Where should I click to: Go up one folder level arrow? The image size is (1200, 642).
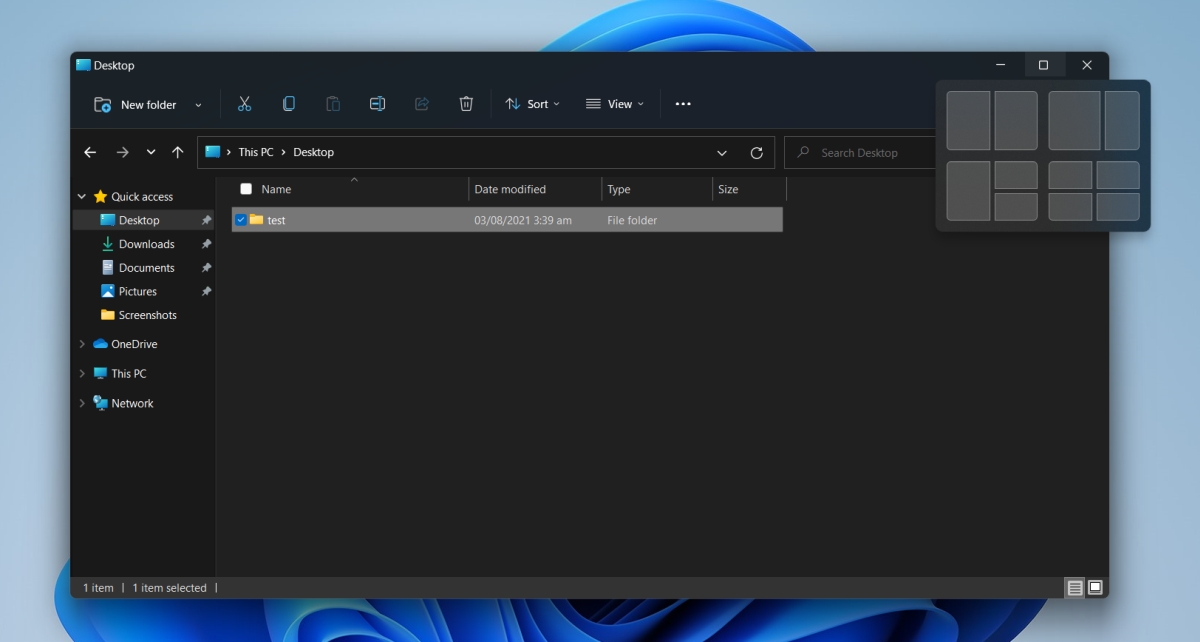[178, 152]
